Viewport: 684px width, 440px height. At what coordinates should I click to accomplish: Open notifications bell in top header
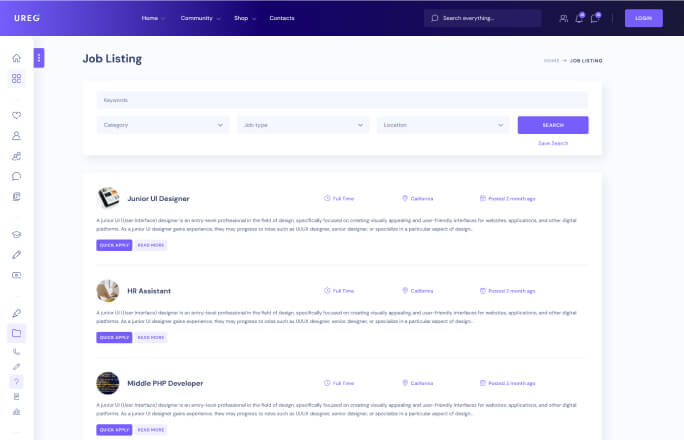tap(579, 18)
